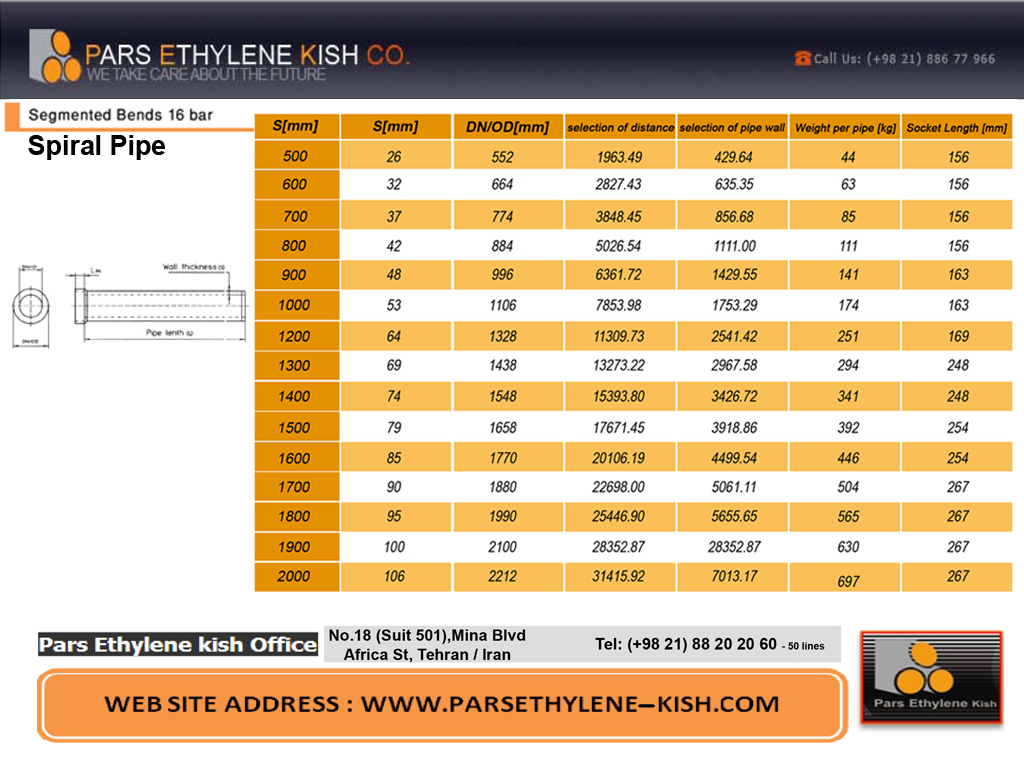This screenshot has height=768, width=1024.
Task: Select the 500 row label
Action: point(295,156)
